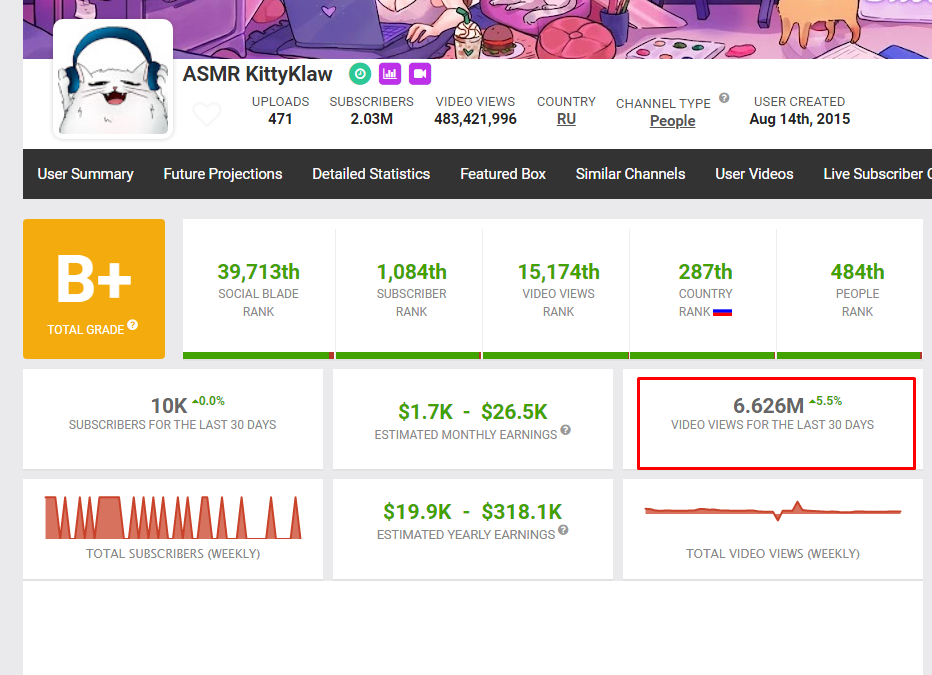Click the B+ total grade box

tap(94, 289)
